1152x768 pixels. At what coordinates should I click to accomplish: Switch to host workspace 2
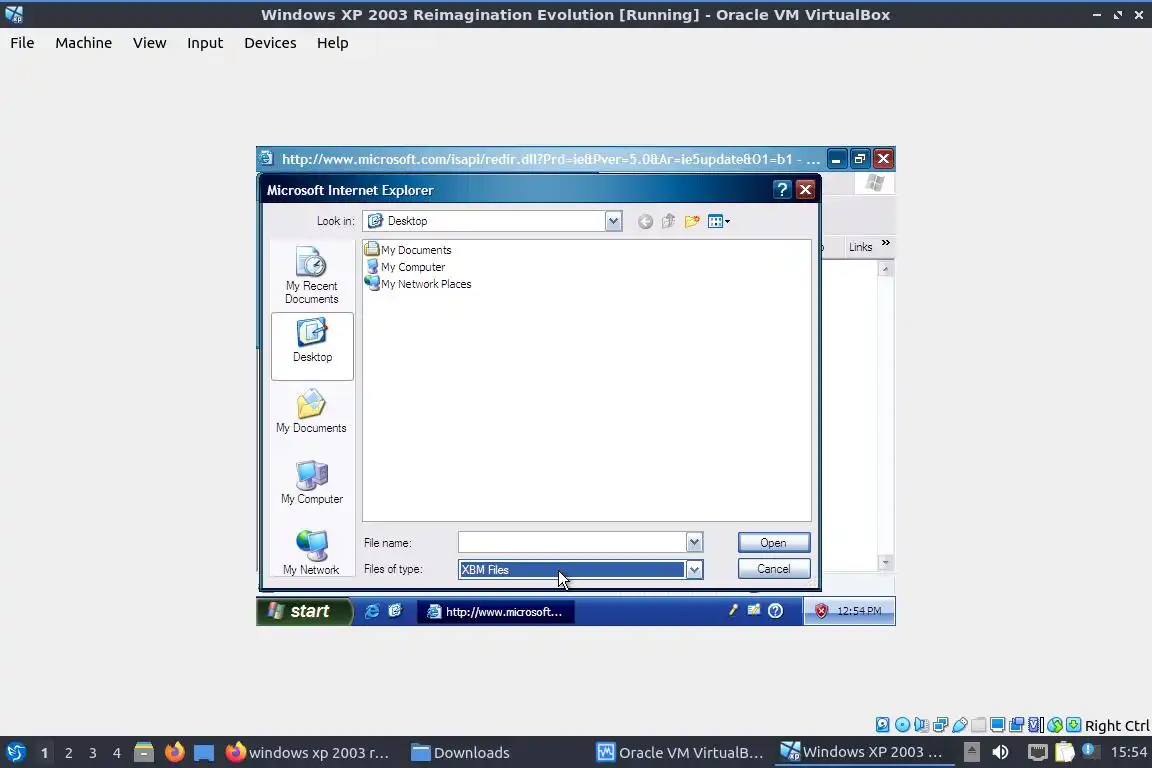pos(68,753)
